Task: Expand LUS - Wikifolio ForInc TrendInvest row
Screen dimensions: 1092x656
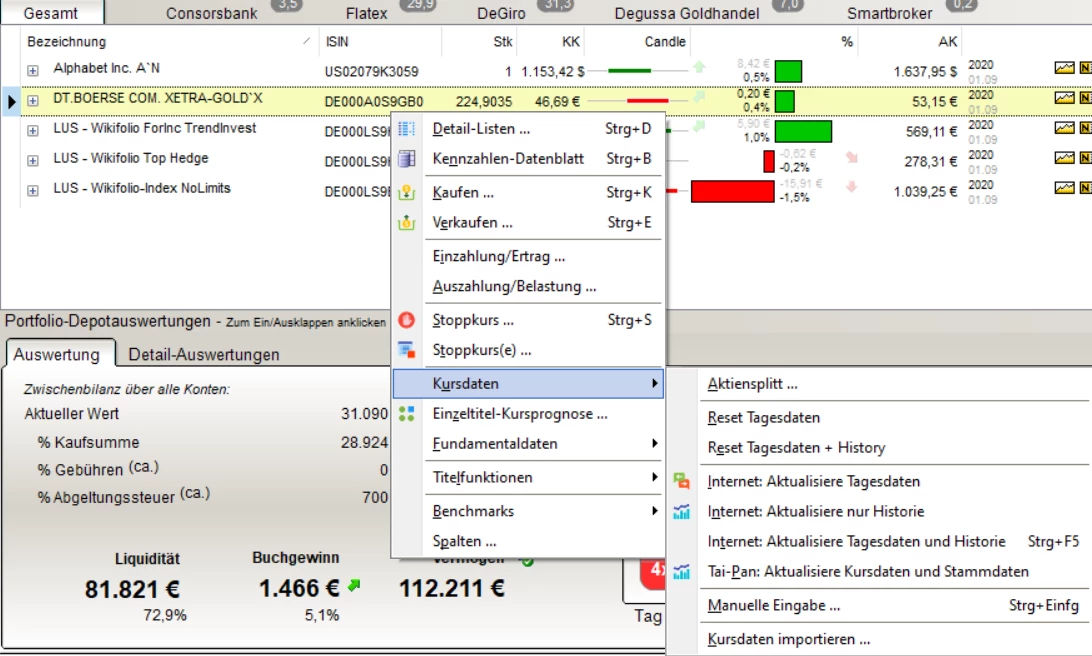Action: coord(33,130)
